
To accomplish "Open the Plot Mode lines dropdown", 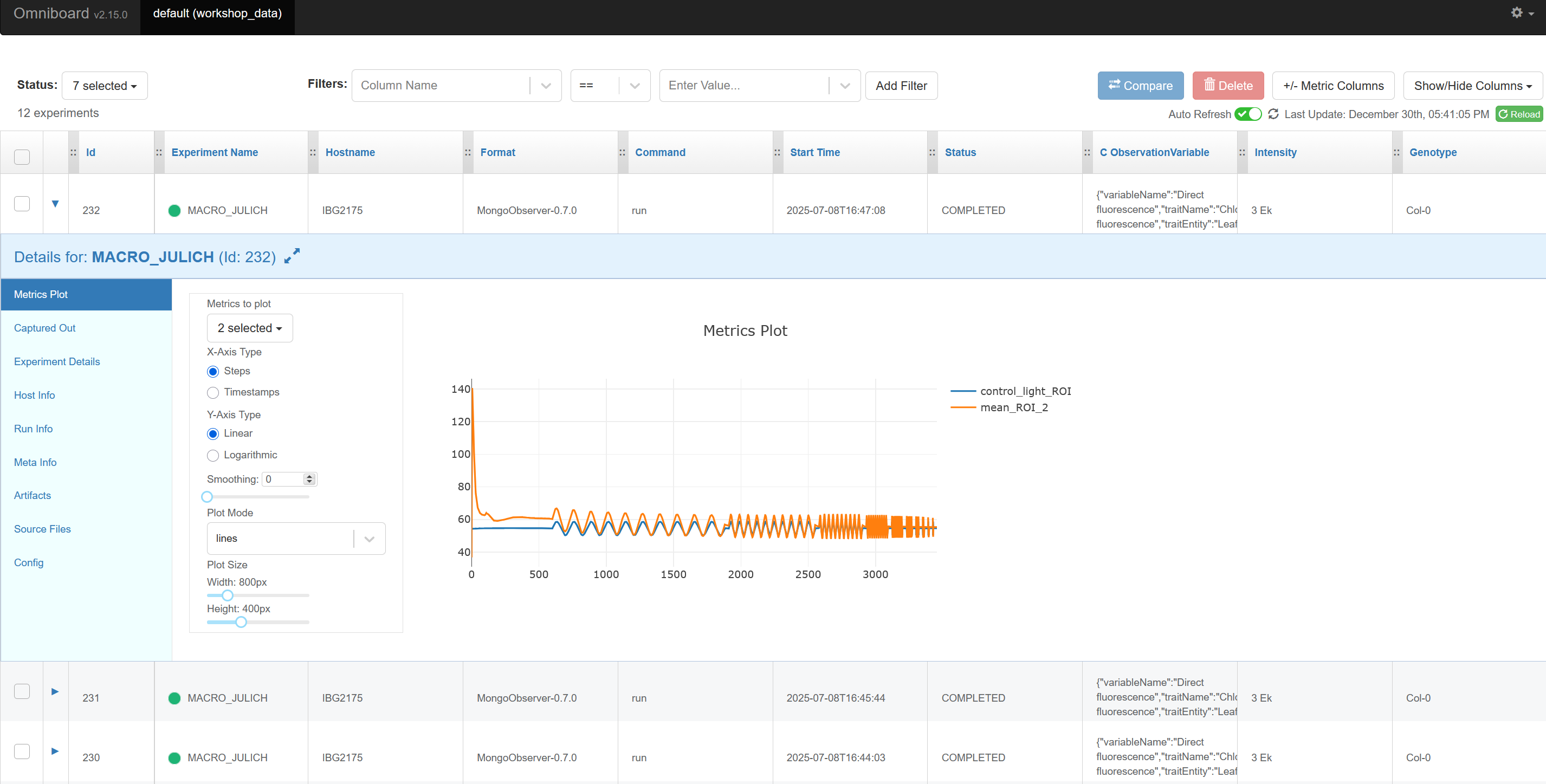I will (x=296, y=538).
